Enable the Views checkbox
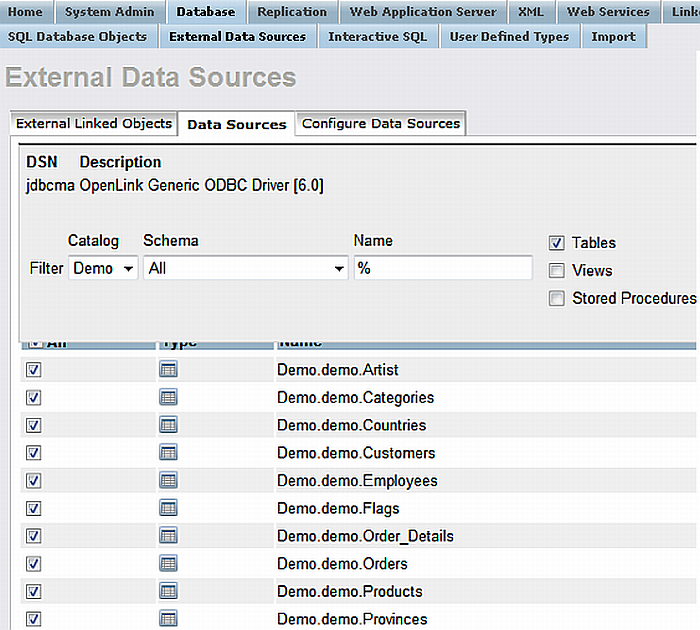Screen dimensions: 700x630 tap(557, 271)
